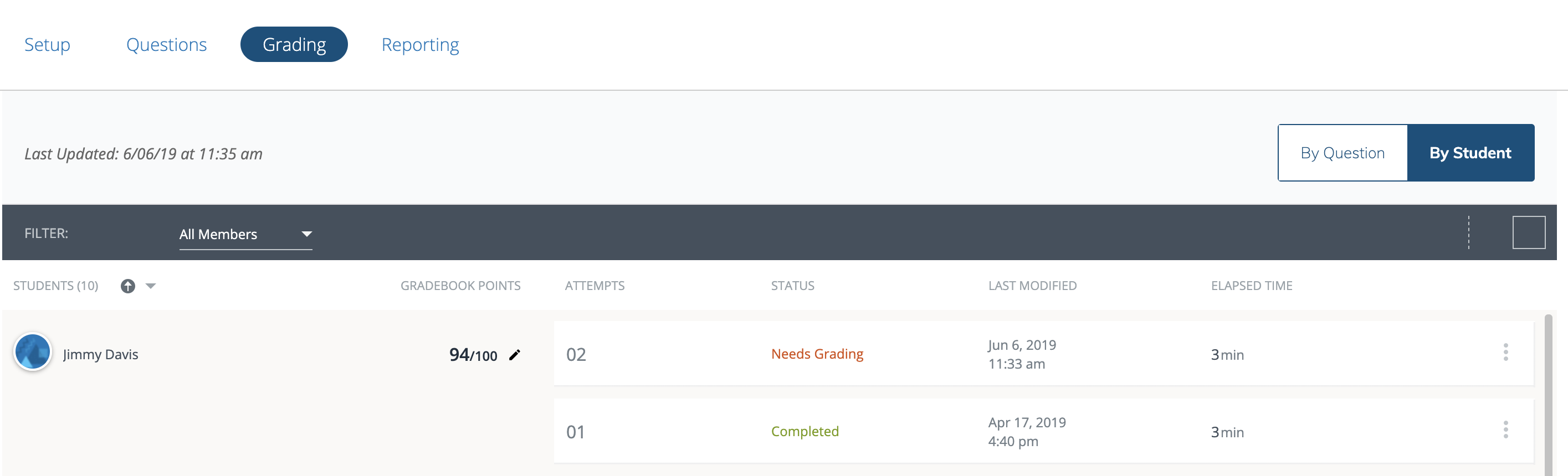This screenshot has height=476, width=1568.
Task: Open the All Members filter dropdown
Action: (245, 234)
